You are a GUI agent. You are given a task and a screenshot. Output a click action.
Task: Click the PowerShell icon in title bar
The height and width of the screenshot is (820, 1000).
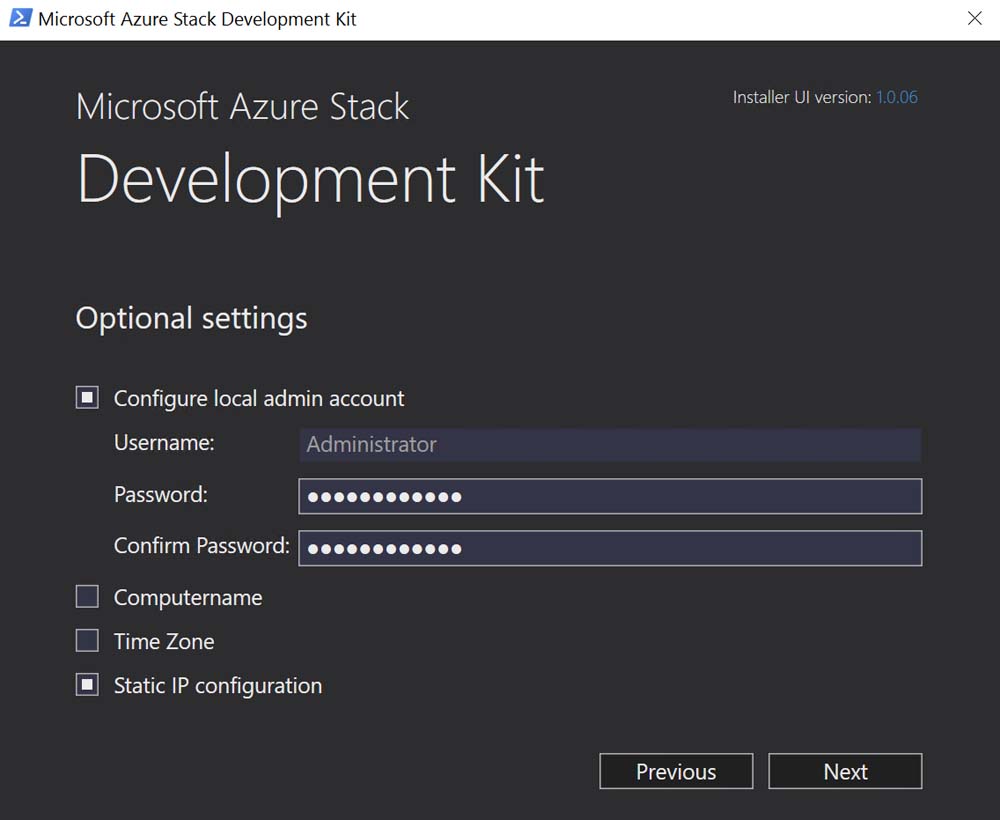20,19
